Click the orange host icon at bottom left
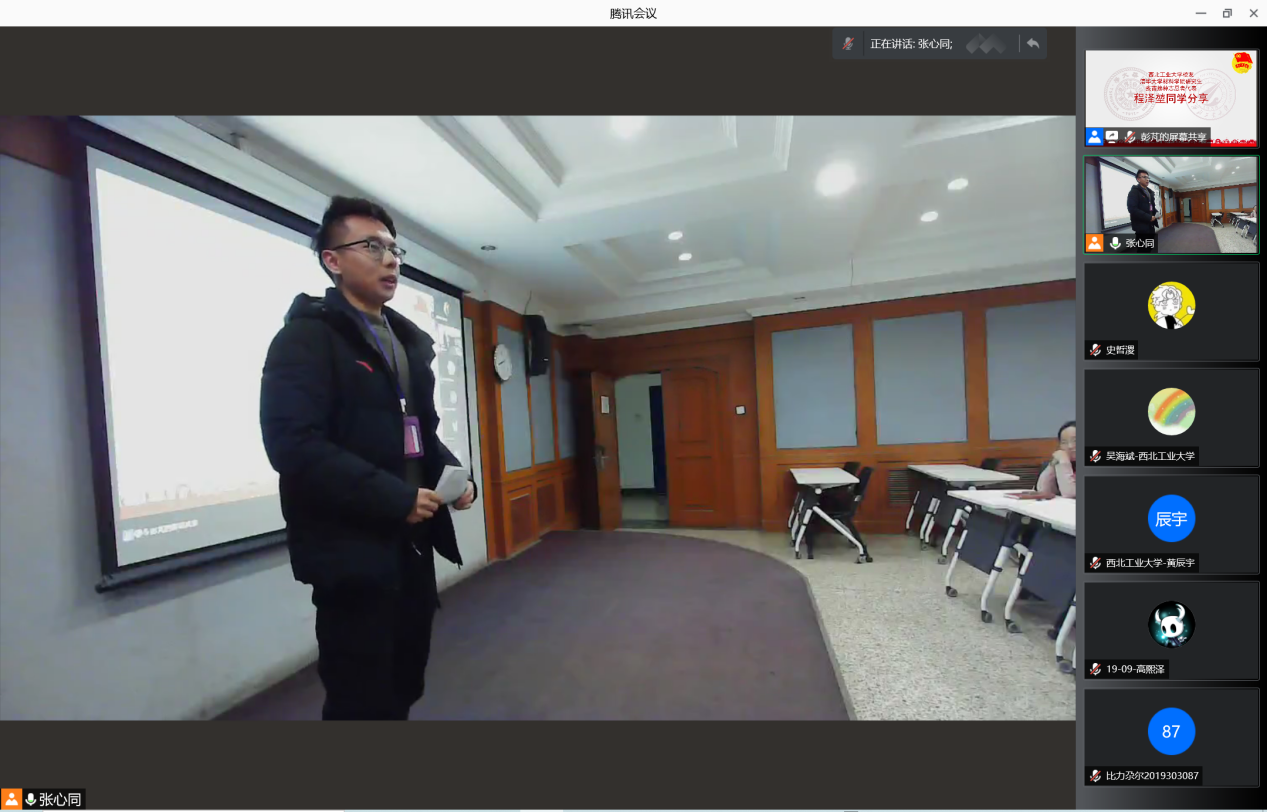This screenshot has height=812, width=1267. pos(12,799)
